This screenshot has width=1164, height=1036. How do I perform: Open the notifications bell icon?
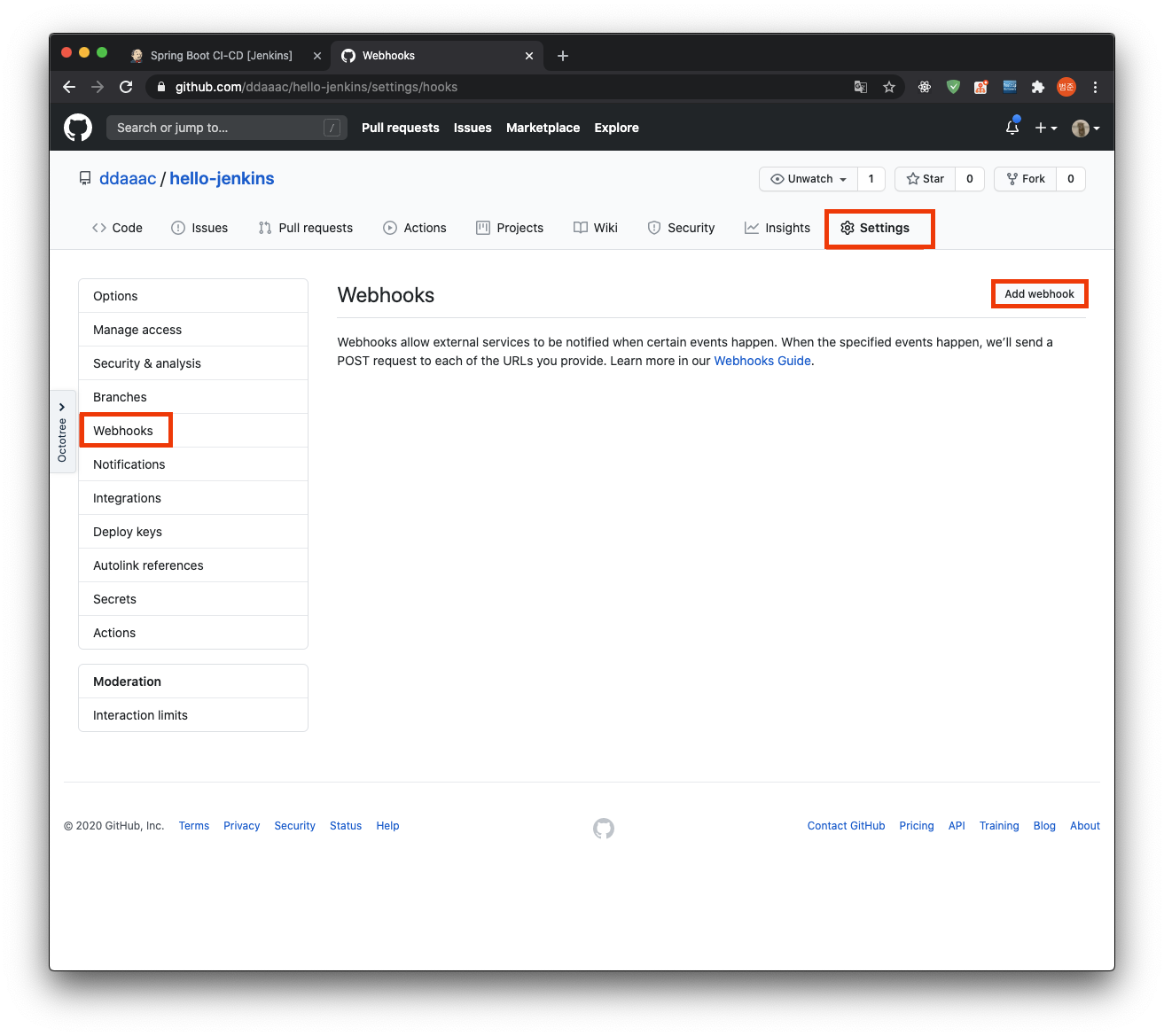tap(1012, 128)
